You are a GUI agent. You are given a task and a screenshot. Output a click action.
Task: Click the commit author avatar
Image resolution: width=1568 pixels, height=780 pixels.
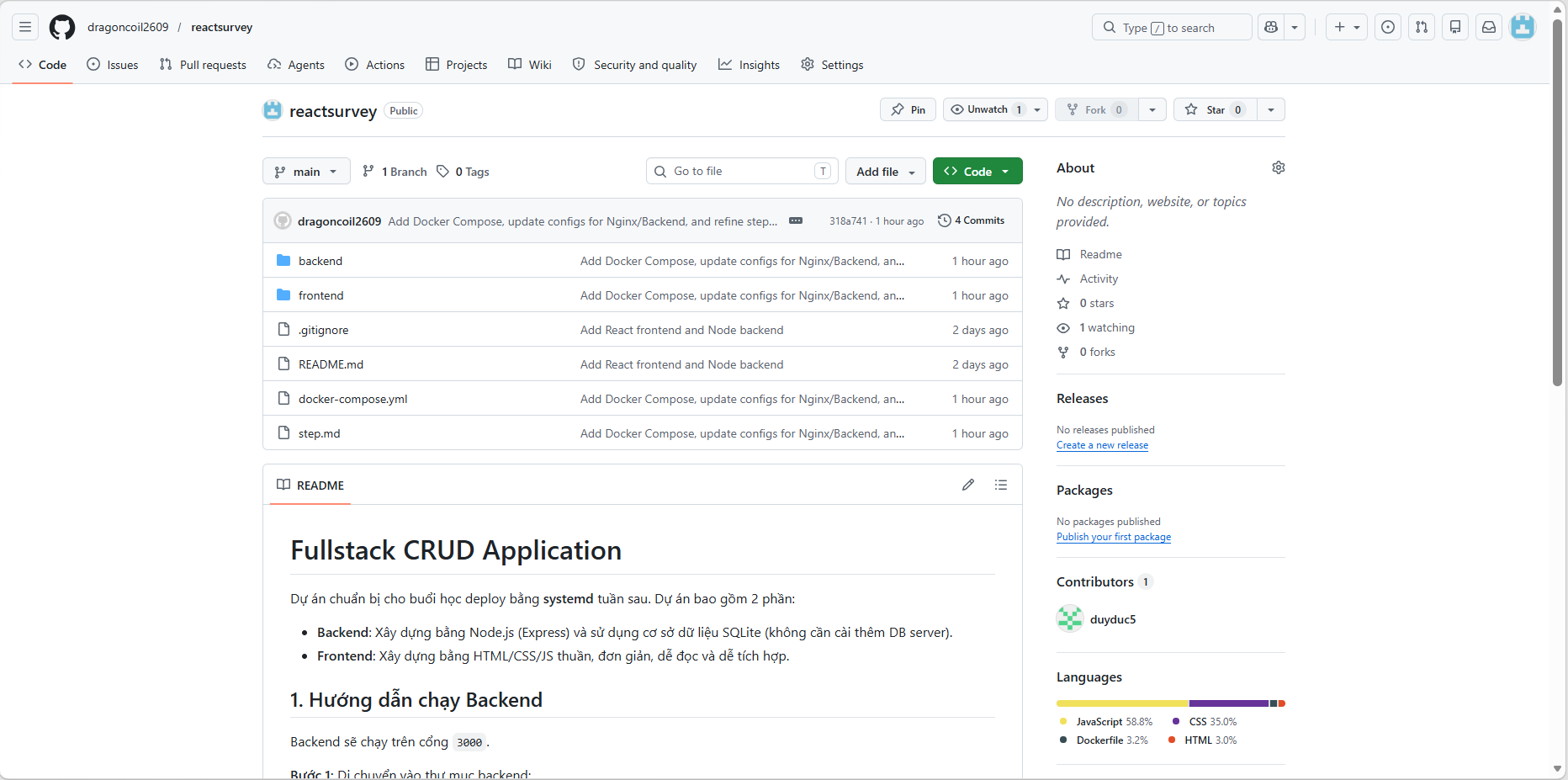click(x=283, y=220)
